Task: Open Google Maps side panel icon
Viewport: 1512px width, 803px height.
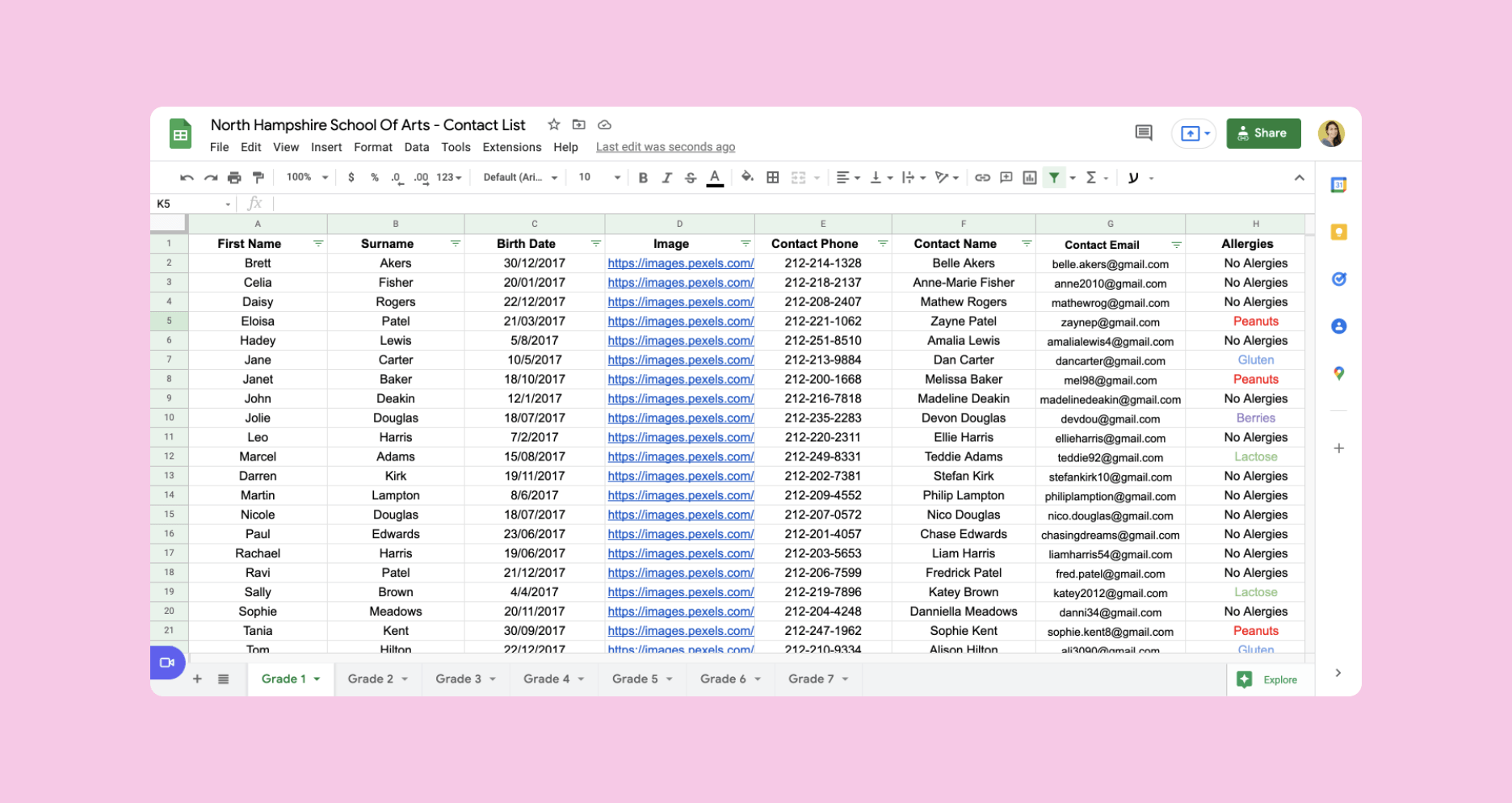Action: pyautogui.click(x=1338, y=373)
